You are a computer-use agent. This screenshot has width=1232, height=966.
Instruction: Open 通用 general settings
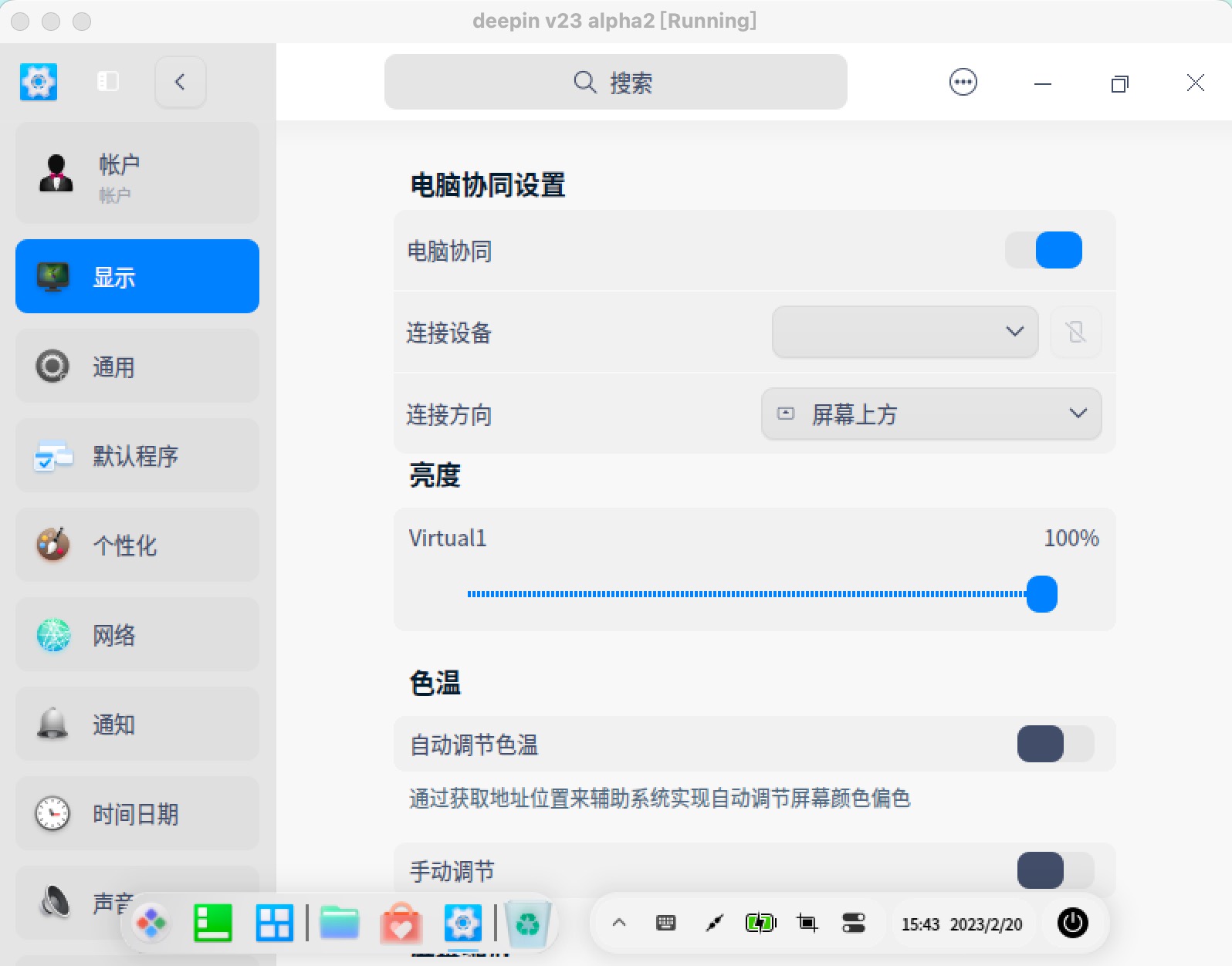[137, 366]
